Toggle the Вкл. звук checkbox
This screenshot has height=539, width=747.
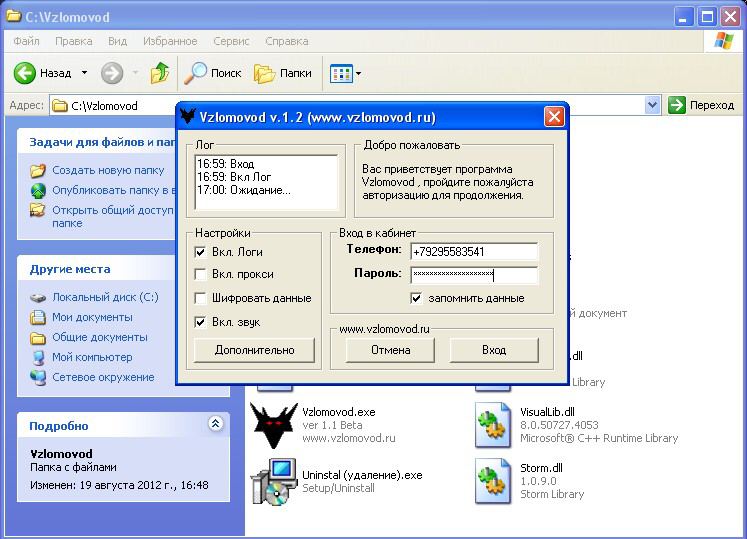[x=201, y=322]
